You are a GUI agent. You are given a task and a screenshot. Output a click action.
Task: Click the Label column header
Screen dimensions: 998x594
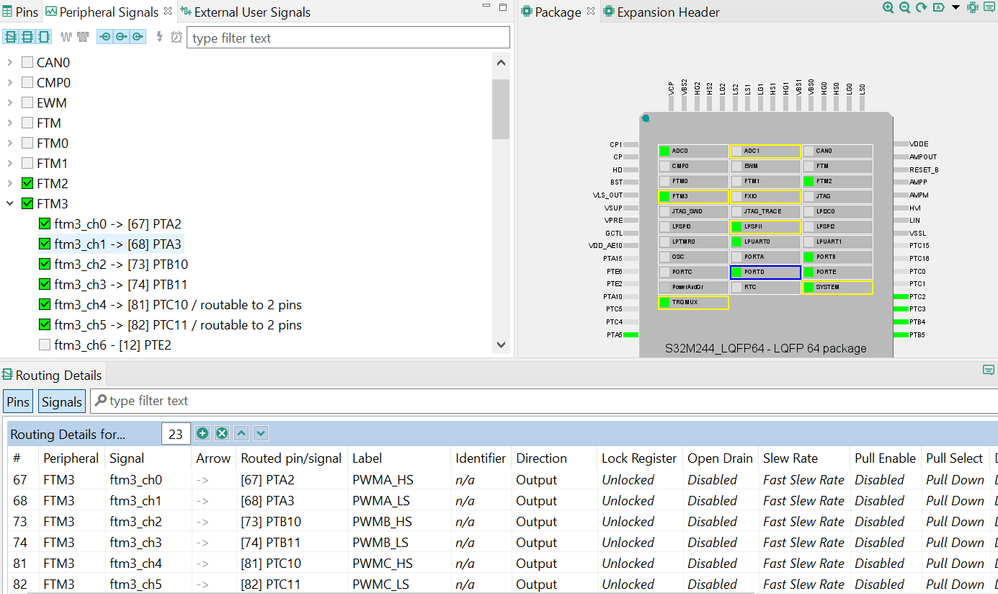point(367,458)
